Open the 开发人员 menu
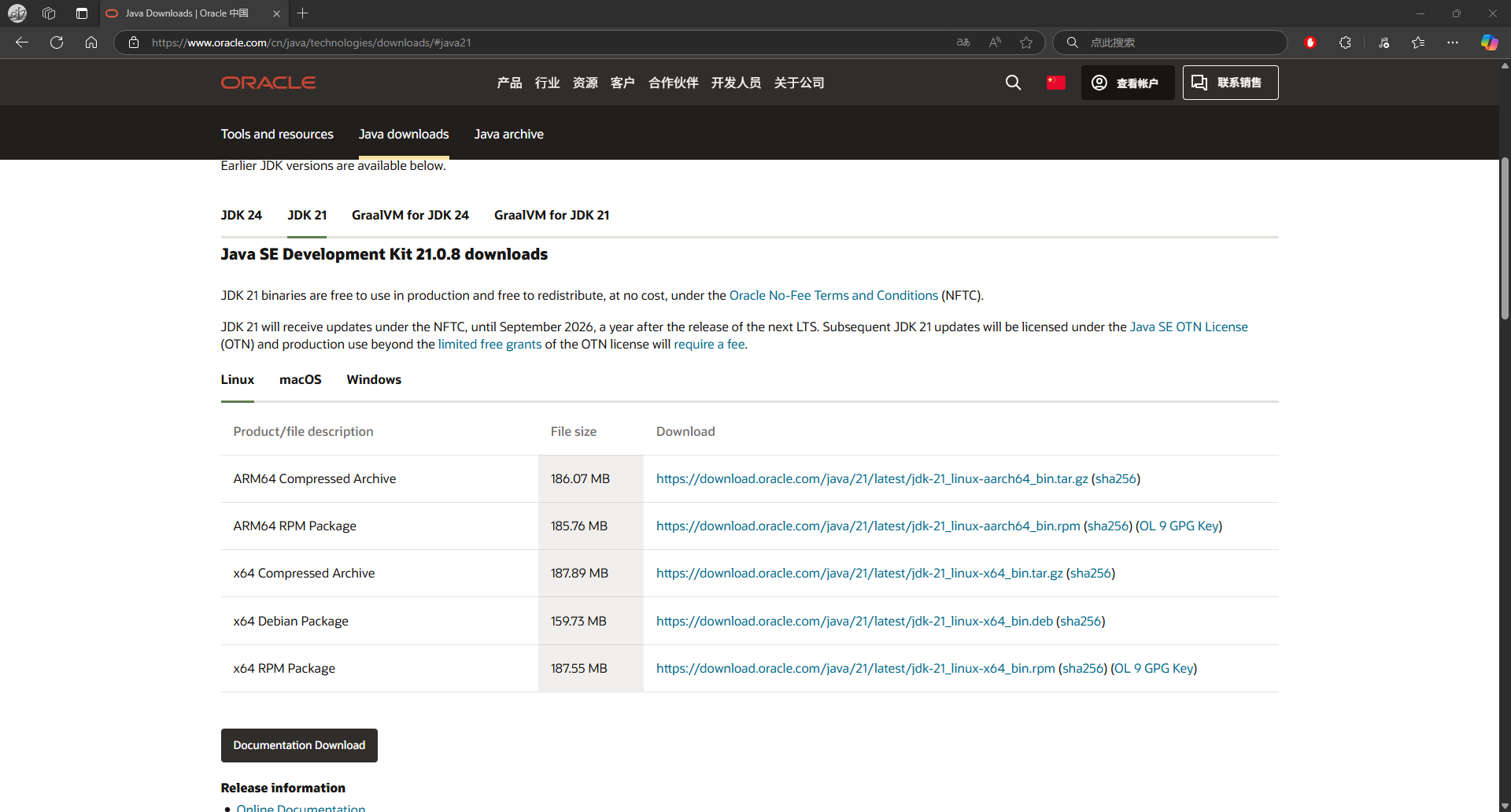The width and height of the screenshot is (1511, 812). (x=736, y=83)
